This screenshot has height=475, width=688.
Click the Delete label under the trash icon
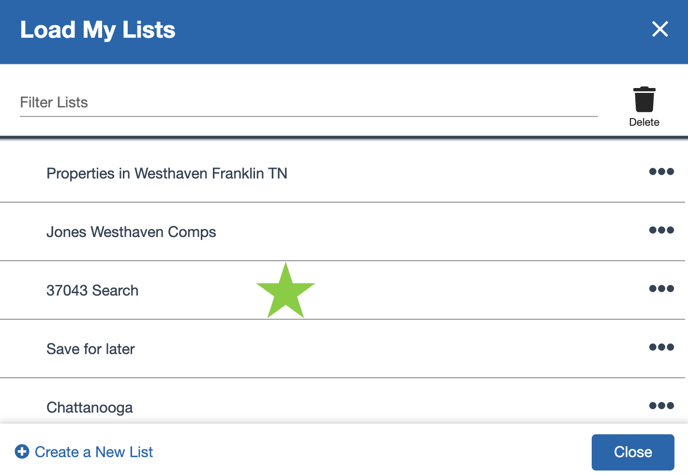point(644,122)
